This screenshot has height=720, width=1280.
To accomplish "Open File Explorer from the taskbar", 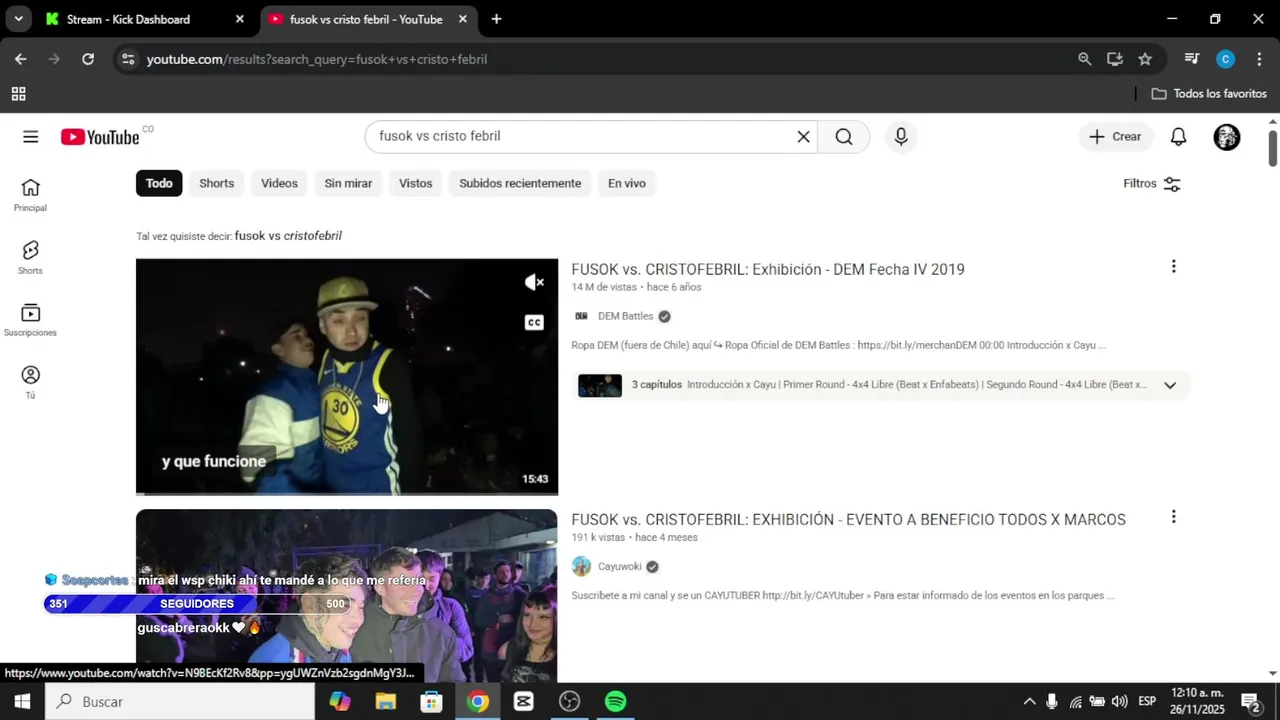I will (x=385, y=702).
